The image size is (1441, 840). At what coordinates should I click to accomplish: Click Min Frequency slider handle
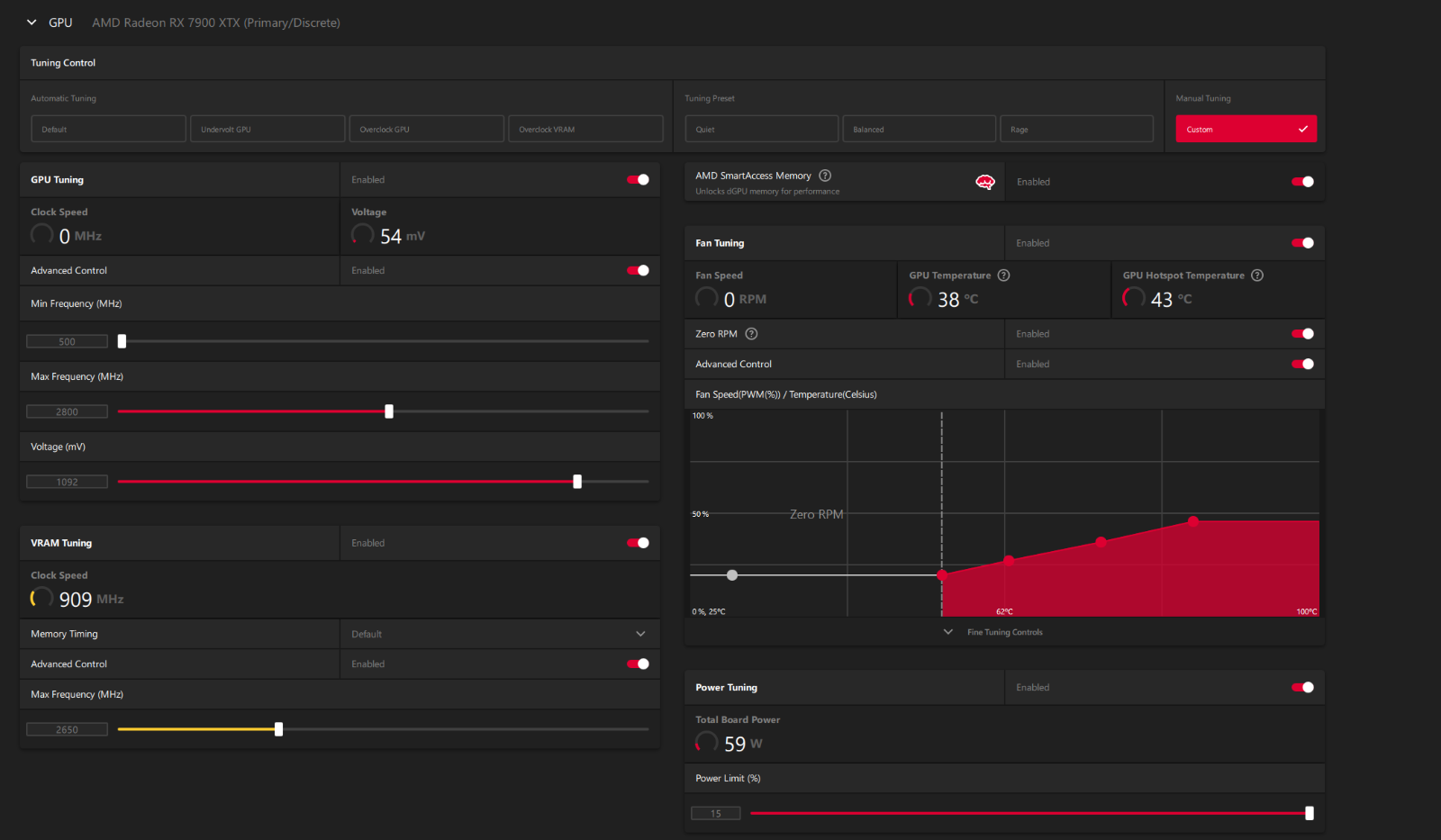[122, 341]
